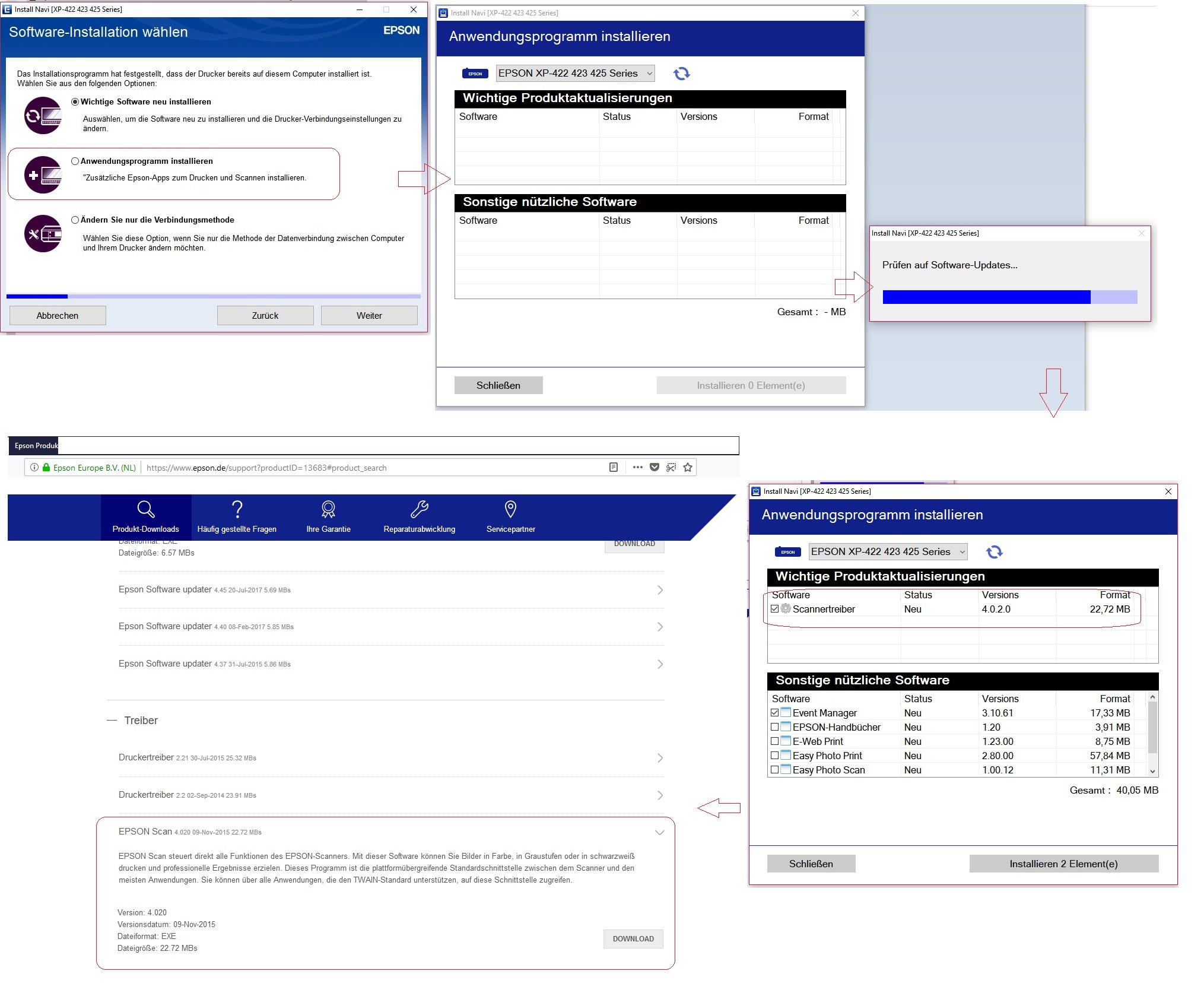Image resolution: width=1204 pixels, height=993 pixels.
Task: Switch to the 'Häufig gestellte Fragen' tab
Action: click(237, 517)
